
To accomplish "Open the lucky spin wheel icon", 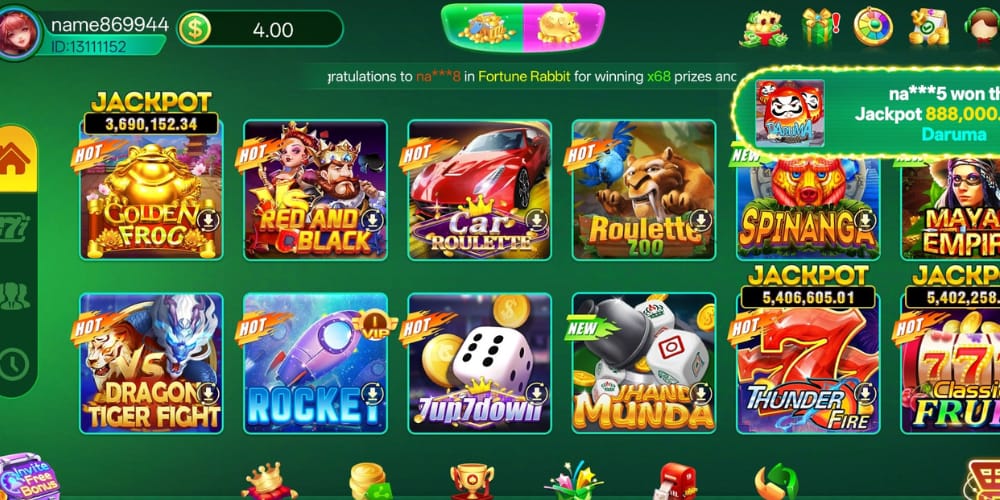I will click(873, 26).
